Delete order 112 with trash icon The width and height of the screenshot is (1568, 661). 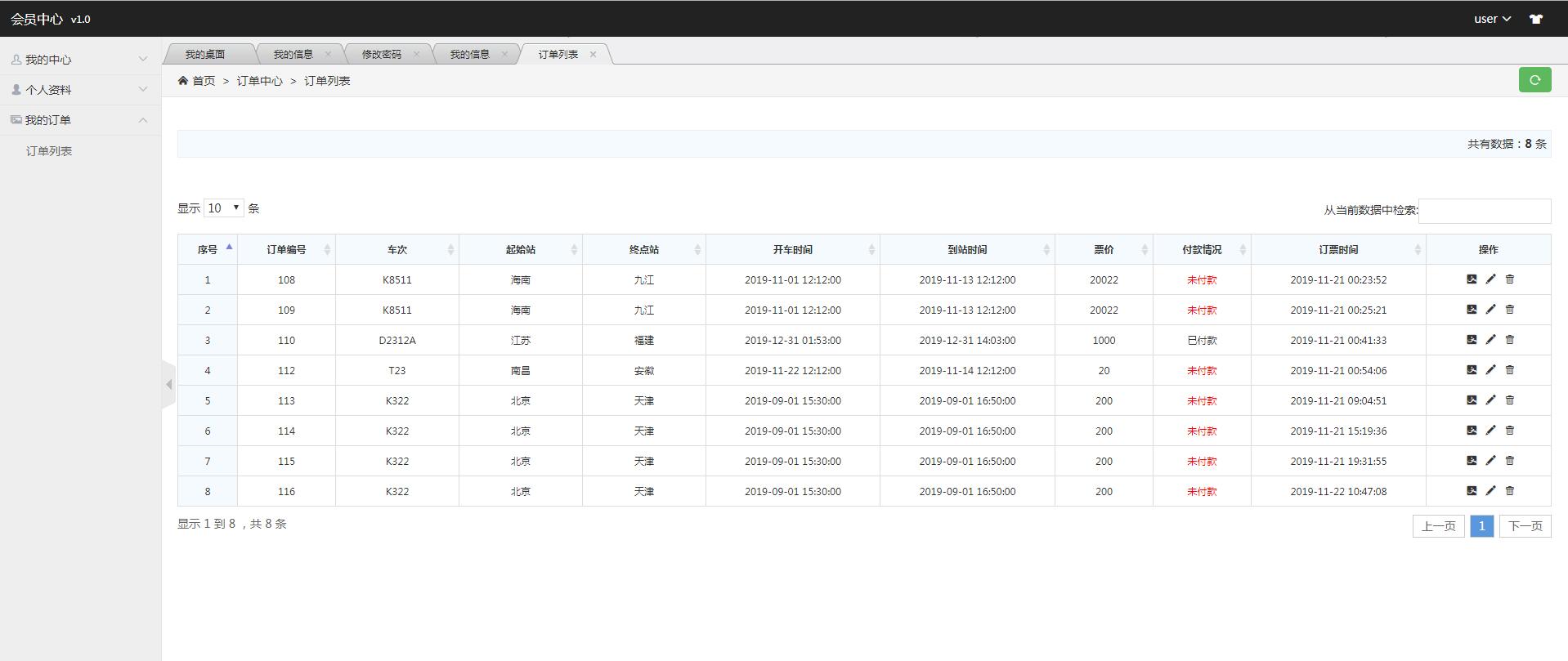[x=1510, y=370]
